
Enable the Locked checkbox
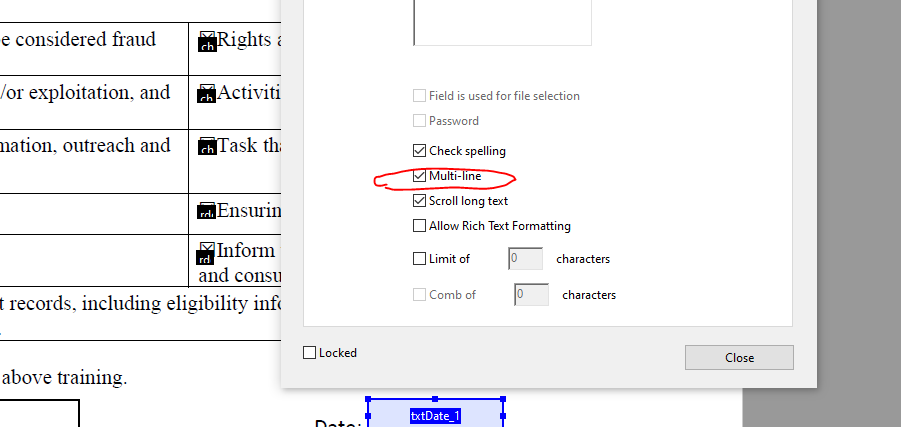309,353
